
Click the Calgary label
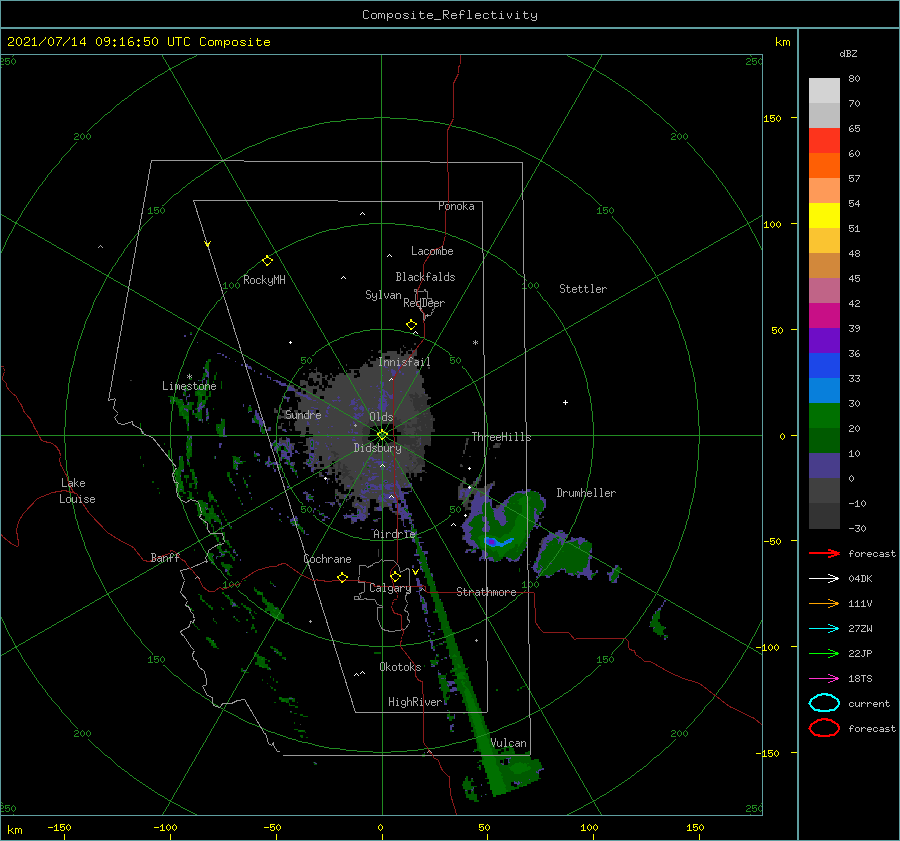390,588
